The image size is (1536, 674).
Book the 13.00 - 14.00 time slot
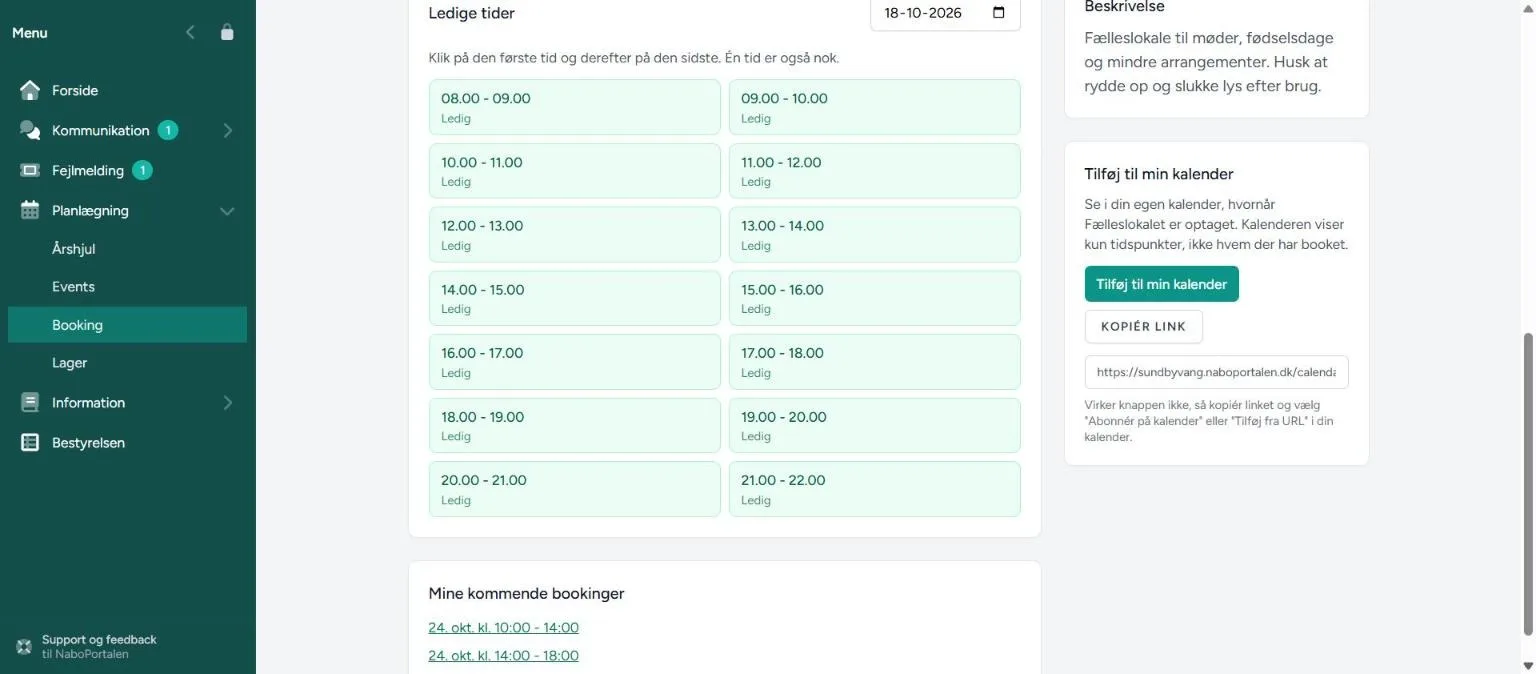[875, 234]
